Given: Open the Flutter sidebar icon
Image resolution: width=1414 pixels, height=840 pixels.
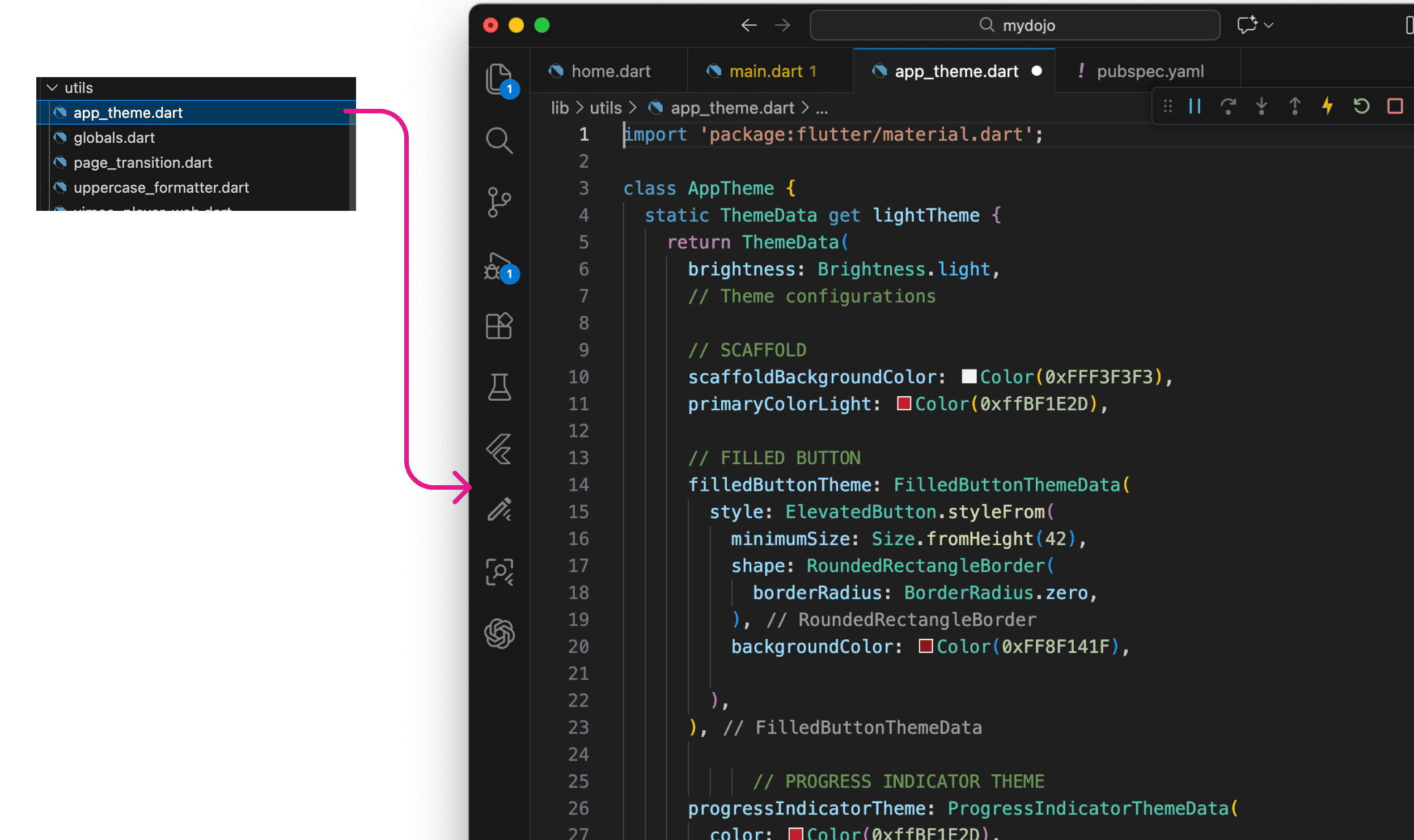Looking at the screenshot, I should point(499,449).
